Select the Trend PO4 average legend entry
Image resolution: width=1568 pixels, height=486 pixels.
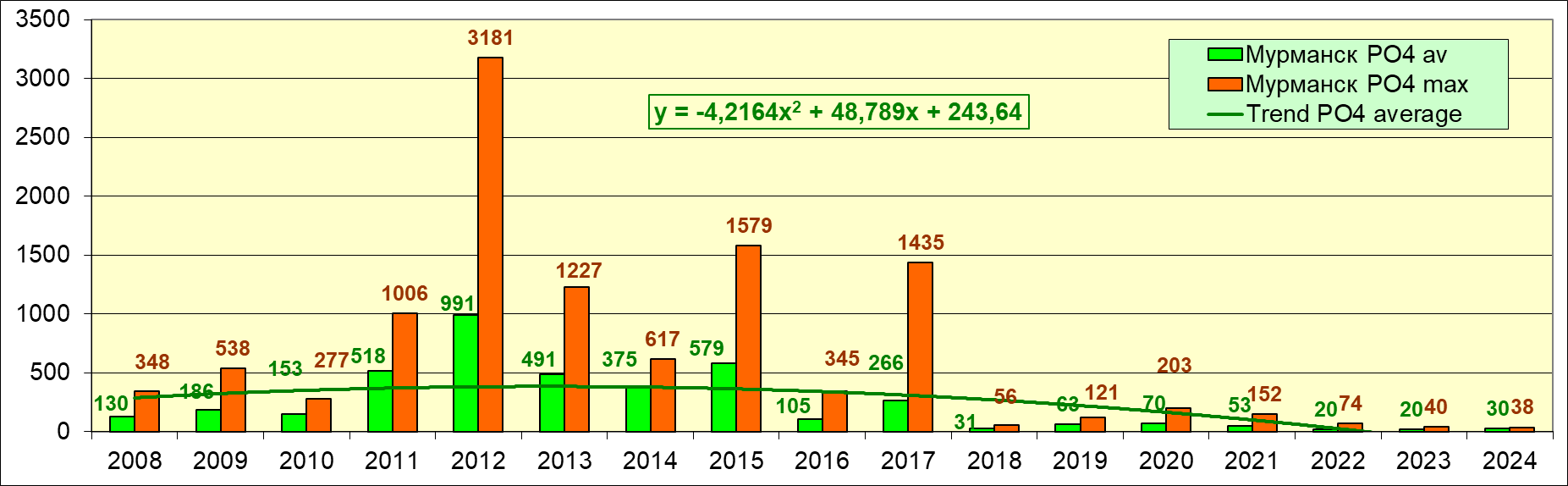tap(1354, 114)
